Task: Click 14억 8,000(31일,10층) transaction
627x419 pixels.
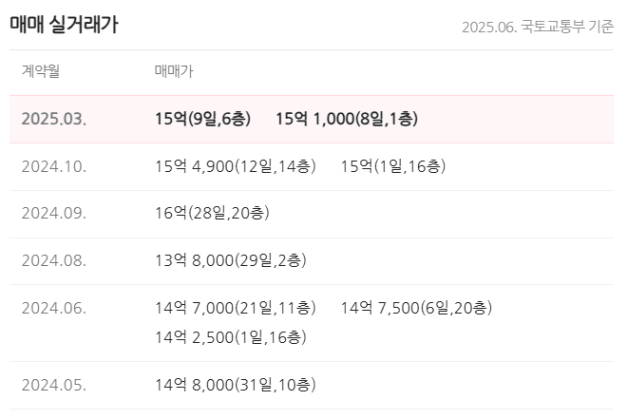Action: (236, 385)
